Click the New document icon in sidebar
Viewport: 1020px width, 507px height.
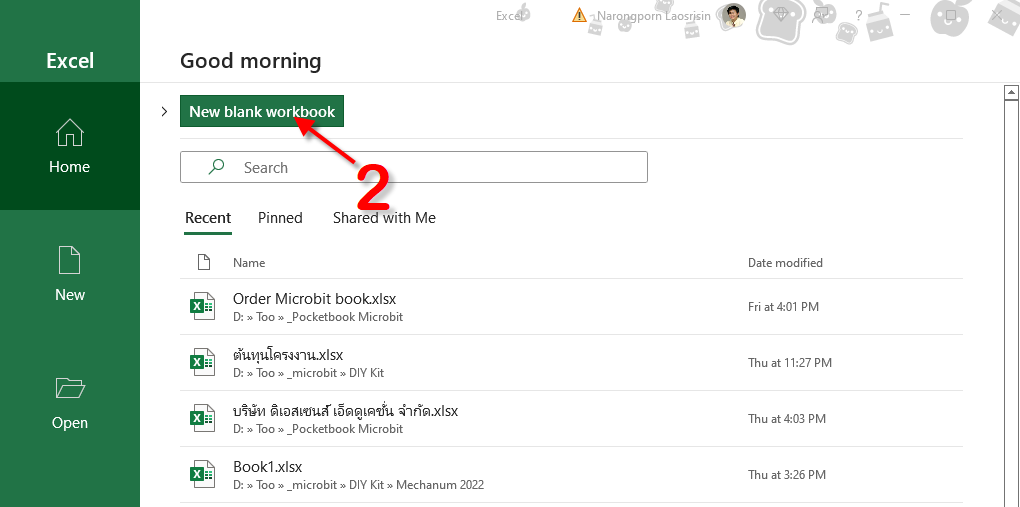pos(70,261)
